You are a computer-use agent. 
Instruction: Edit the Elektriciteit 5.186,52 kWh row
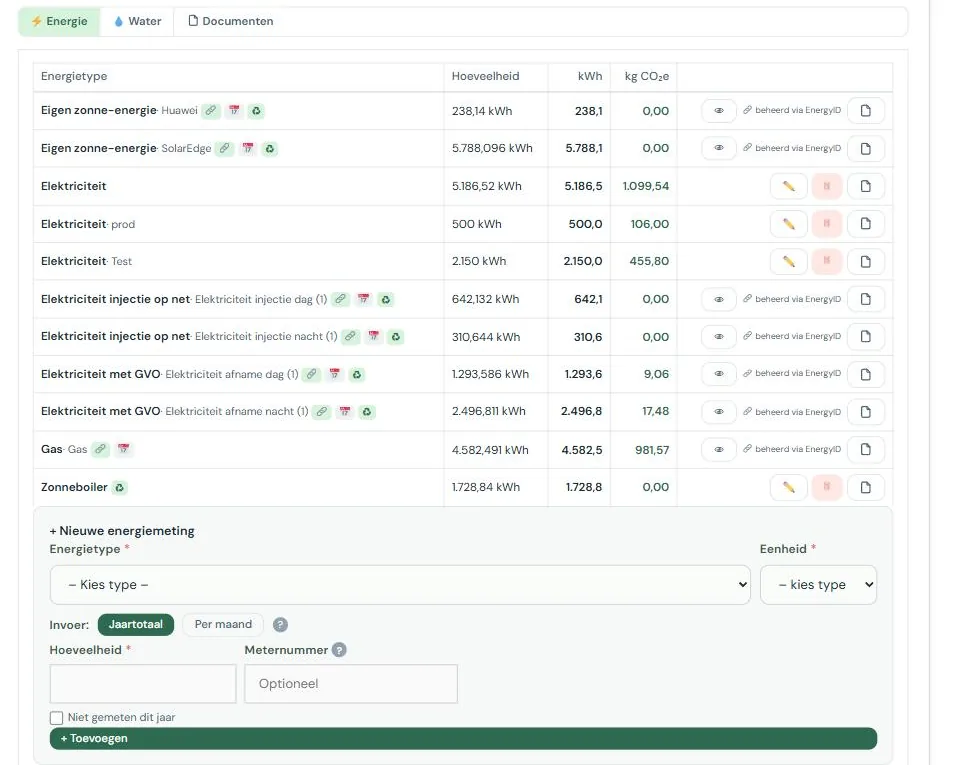(x=789, y=186)
